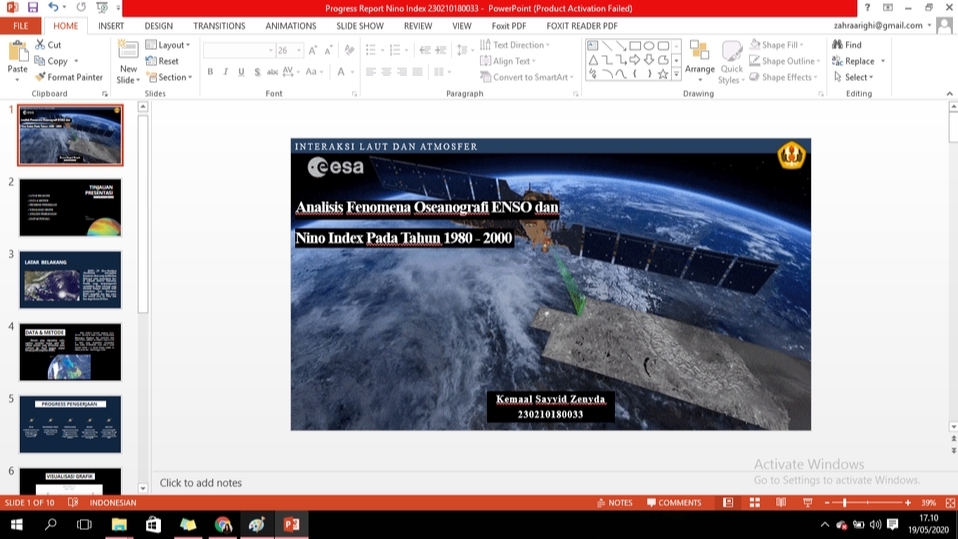Fit slide to current window
958x539 pixels.
click(x=950, y=502)
